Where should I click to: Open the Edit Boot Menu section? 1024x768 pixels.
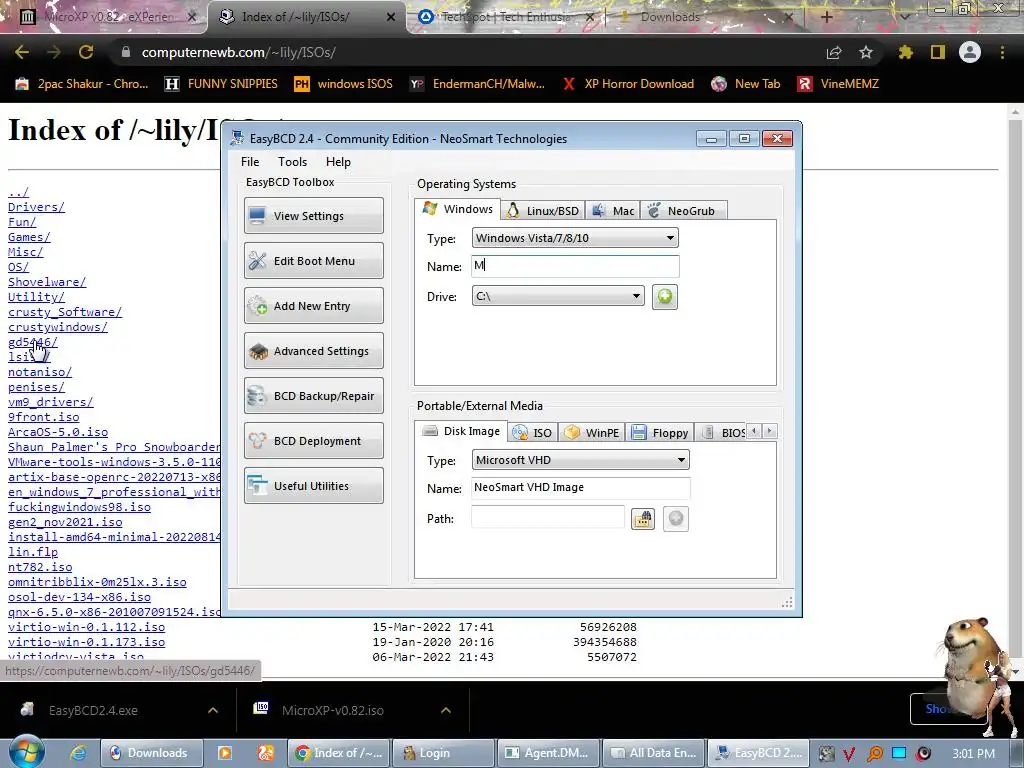click(x=313, y=261)
